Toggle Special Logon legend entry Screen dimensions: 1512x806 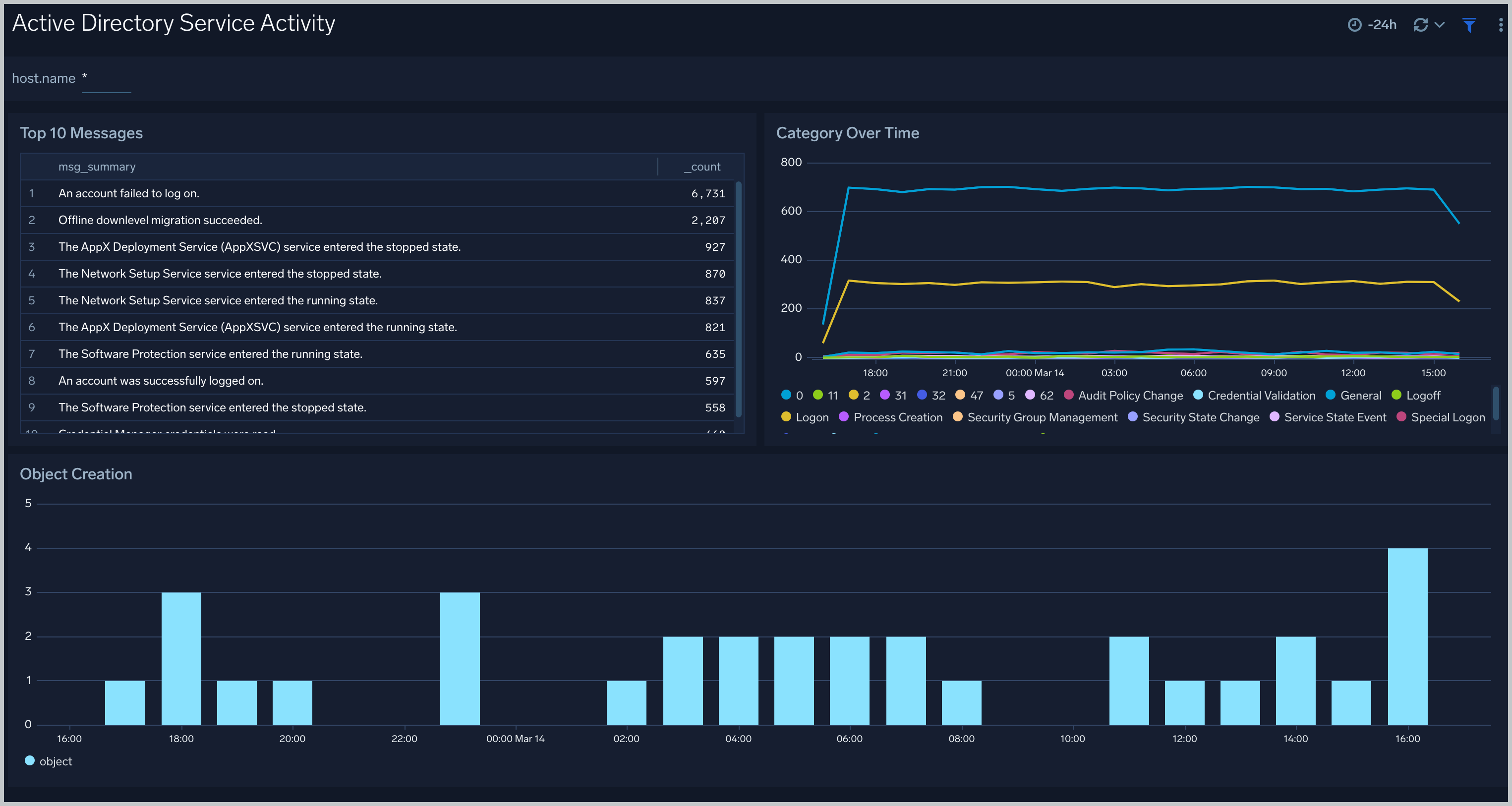click(1441, 417)
